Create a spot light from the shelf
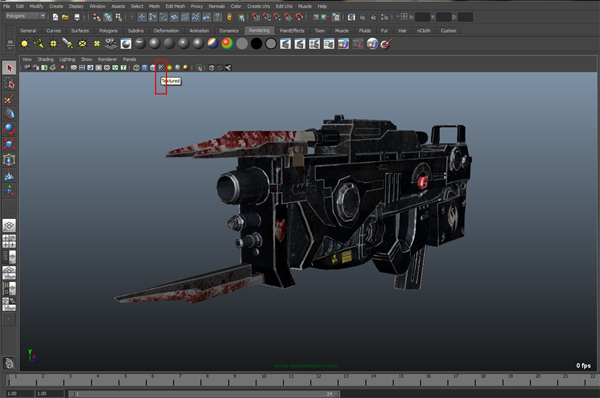This screenshot has width=600, height=398. tap(68, 44)
